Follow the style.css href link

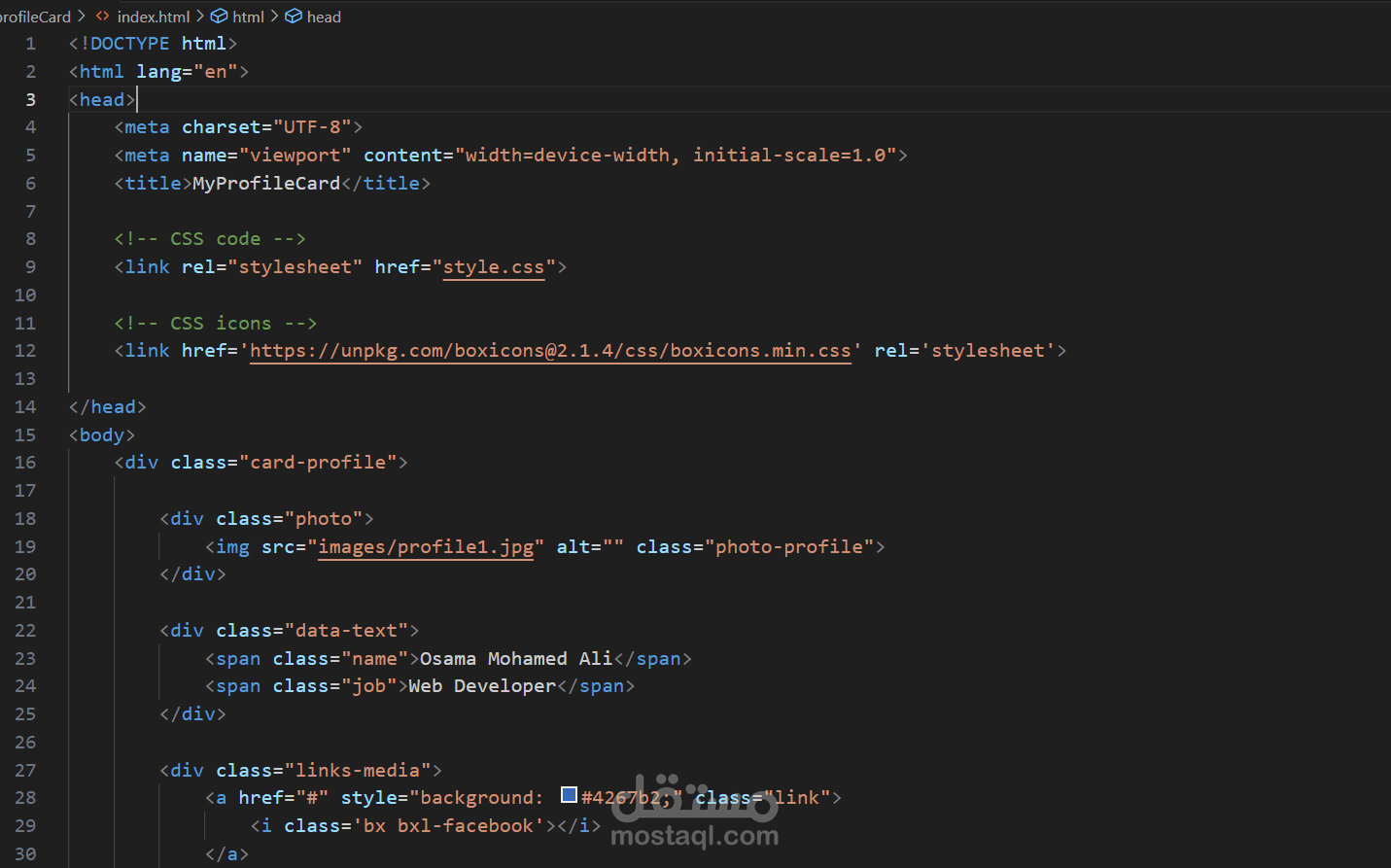pyautogui.click(x=494, y=266)
